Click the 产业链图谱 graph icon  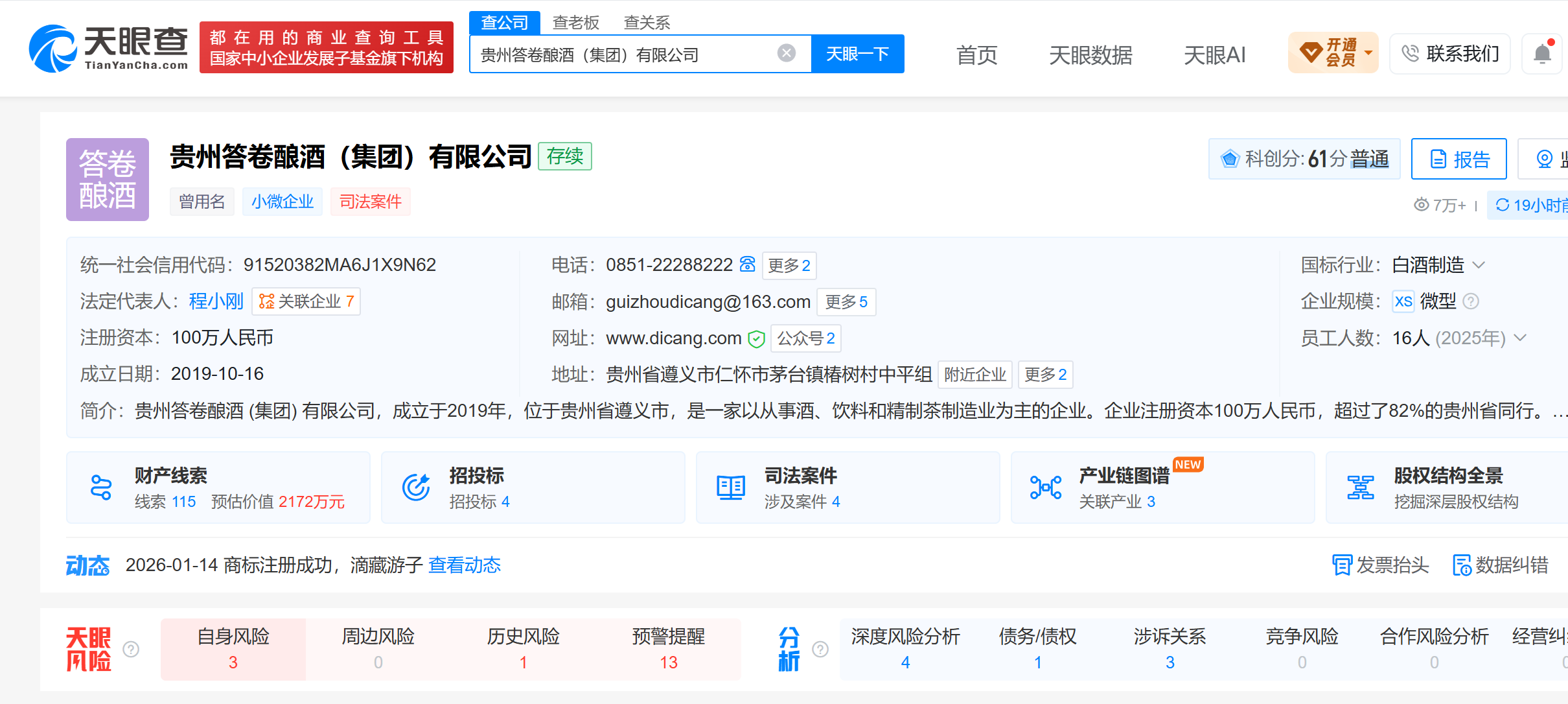pyautogui.click(x=1046, y=487)
